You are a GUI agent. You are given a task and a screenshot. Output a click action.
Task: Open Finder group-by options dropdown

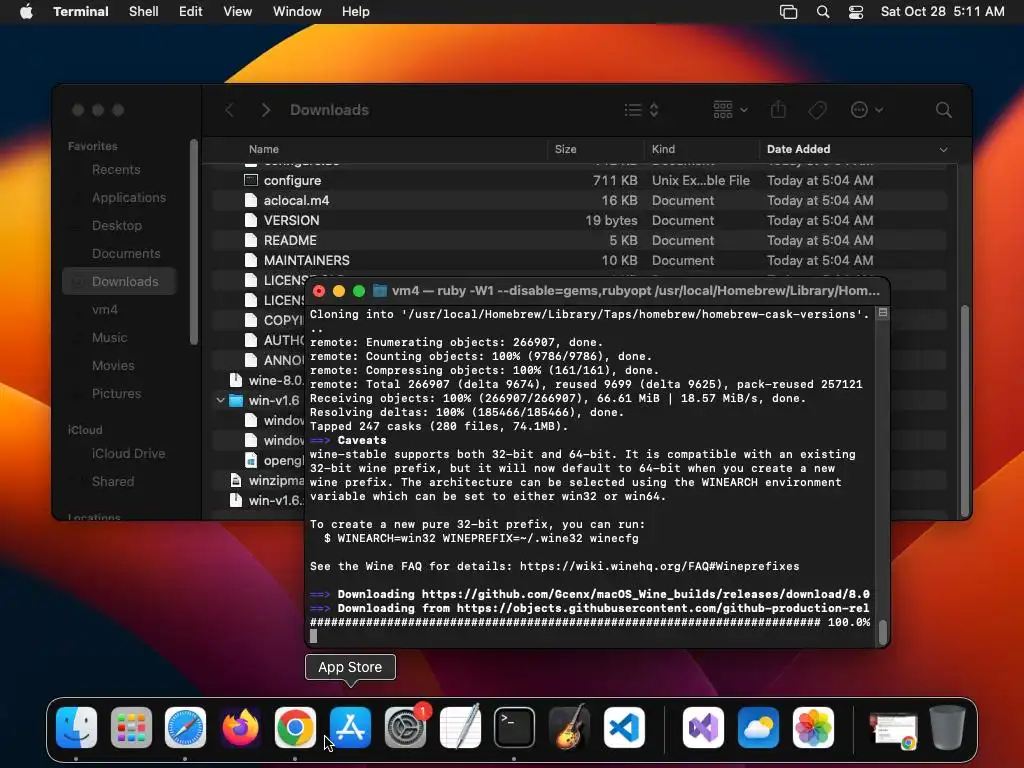pyautogui.click(x=730, y=110)
